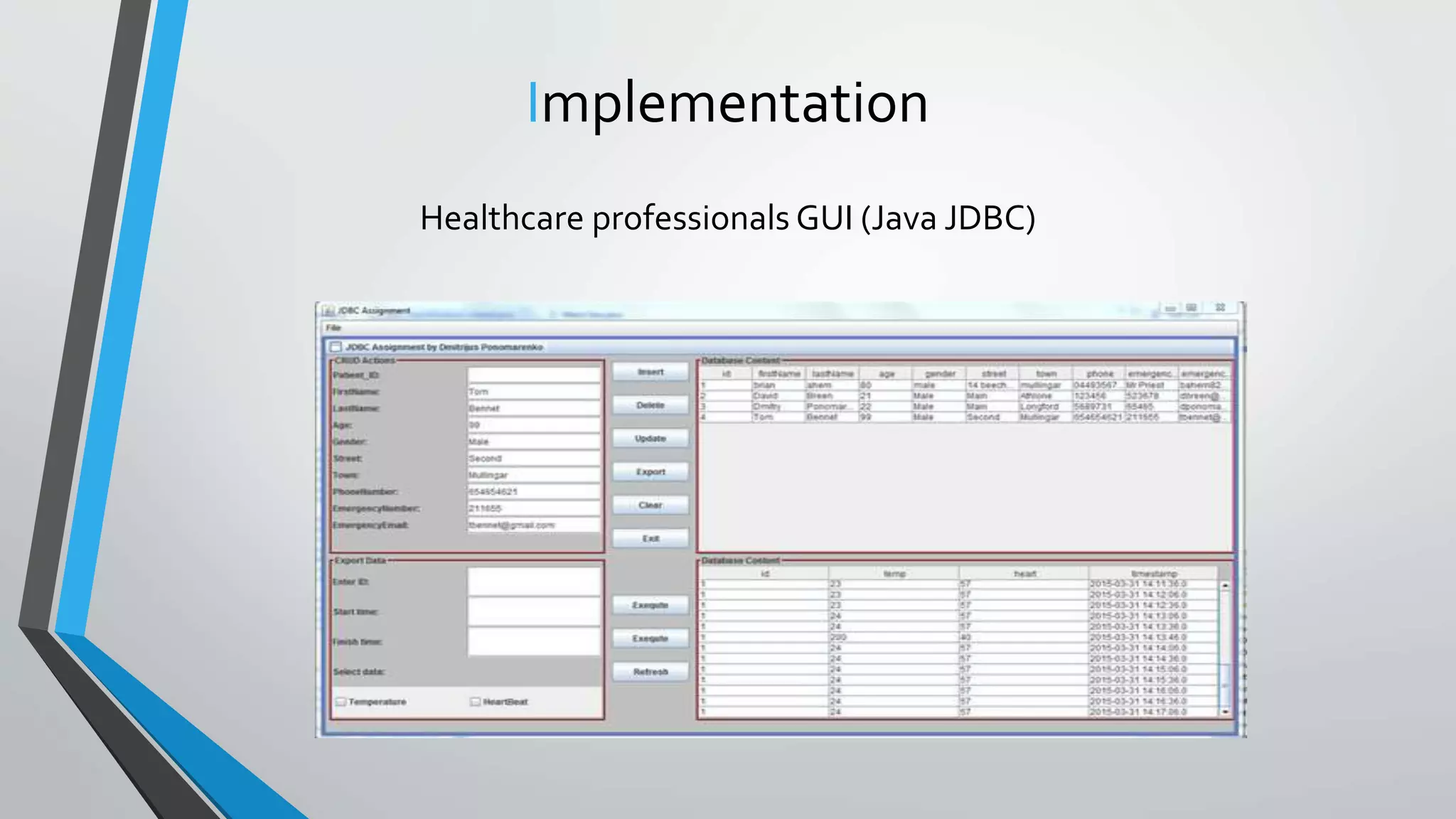Image resolution: width=1456 pixels, height=819 pixels.
Task: Click the Clear button
Action: (651, 505)
